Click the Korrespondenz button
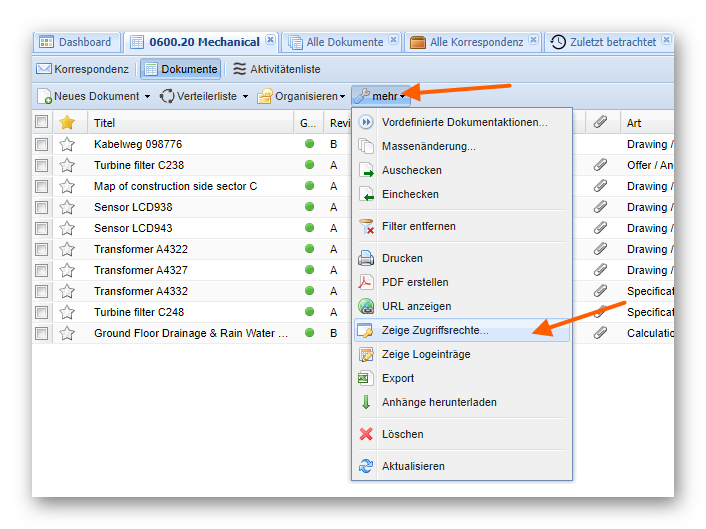706x529 pixels. pyautogui.click(x=83, y=69)
